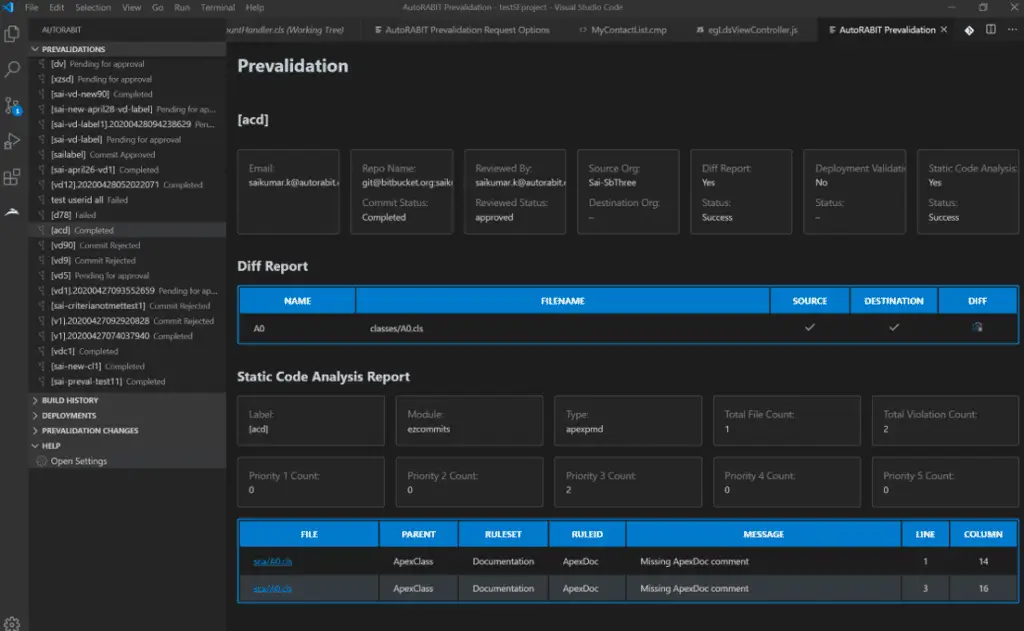This screenshot has width=1024, height=631.
Task: Switch to egLdsViewController.js tab
Action: (x=746, y=30)
